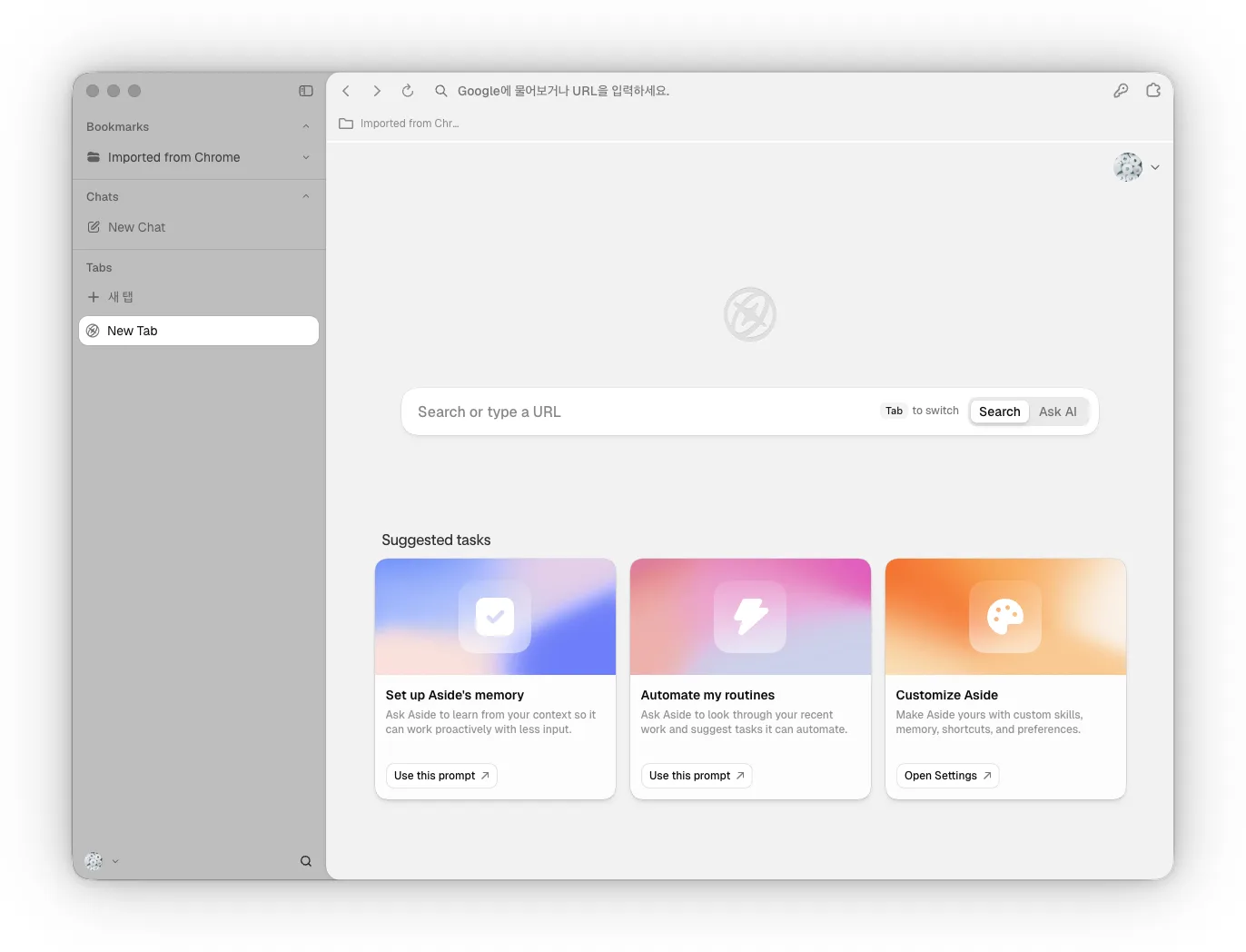
Task: Click the checkmark memory card icon
Action: tap(495, 617)
